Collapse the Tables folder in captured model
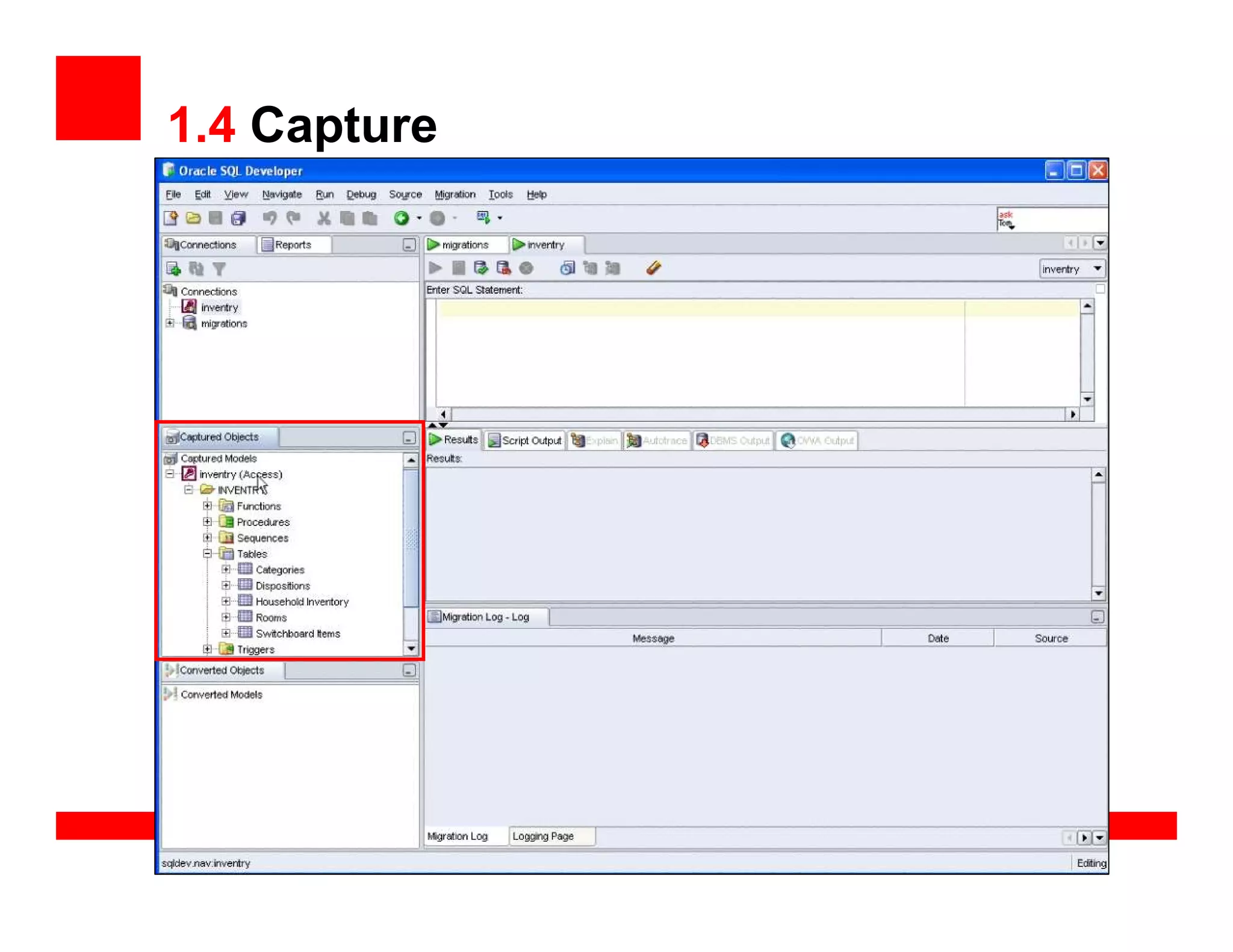This screenshot has height=952, width=1233. 207,554
